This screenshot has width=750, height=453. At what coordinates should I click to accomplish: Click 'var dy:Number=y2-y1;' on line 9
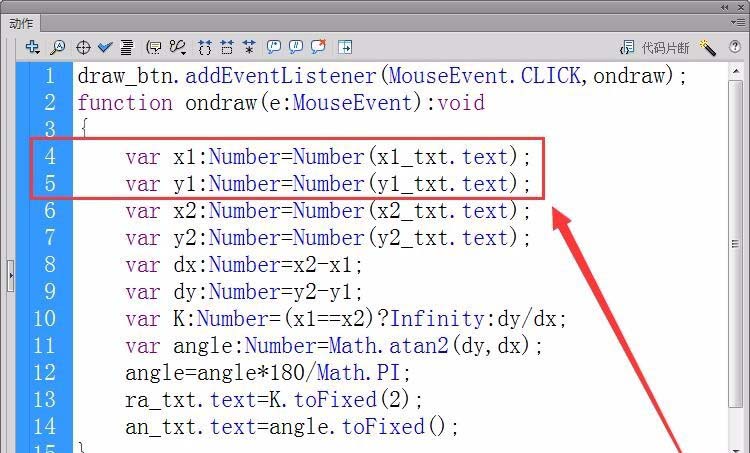tap(244, 292)
